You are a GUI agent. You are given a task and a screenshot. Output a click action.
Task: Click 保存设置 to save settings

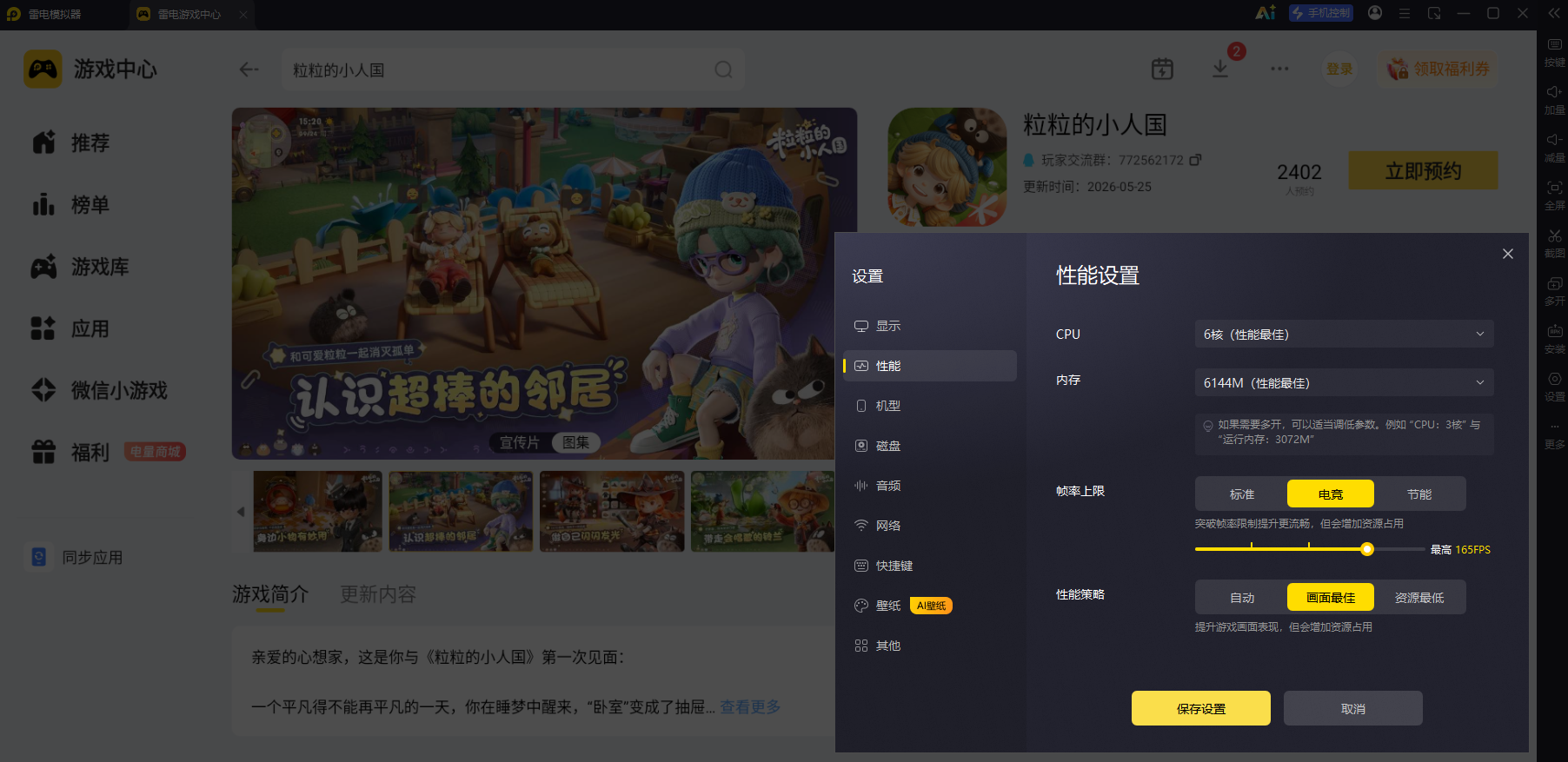(x=1201, y=708)
